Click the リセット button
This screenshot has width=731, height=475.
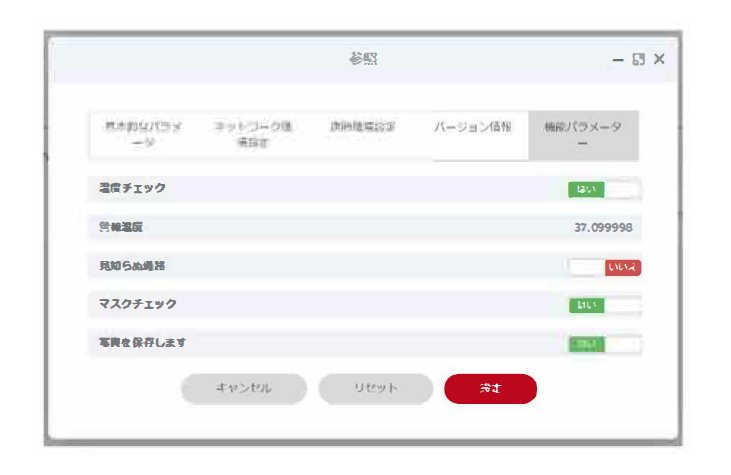point(375,389)
